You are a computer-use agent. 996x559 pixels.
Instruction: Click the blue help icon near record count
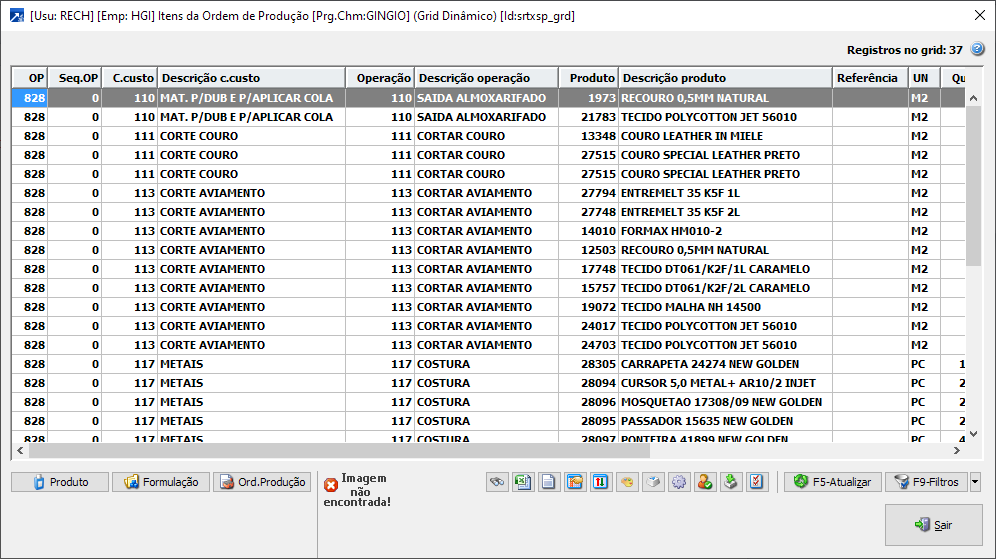(x=977, y=49)
